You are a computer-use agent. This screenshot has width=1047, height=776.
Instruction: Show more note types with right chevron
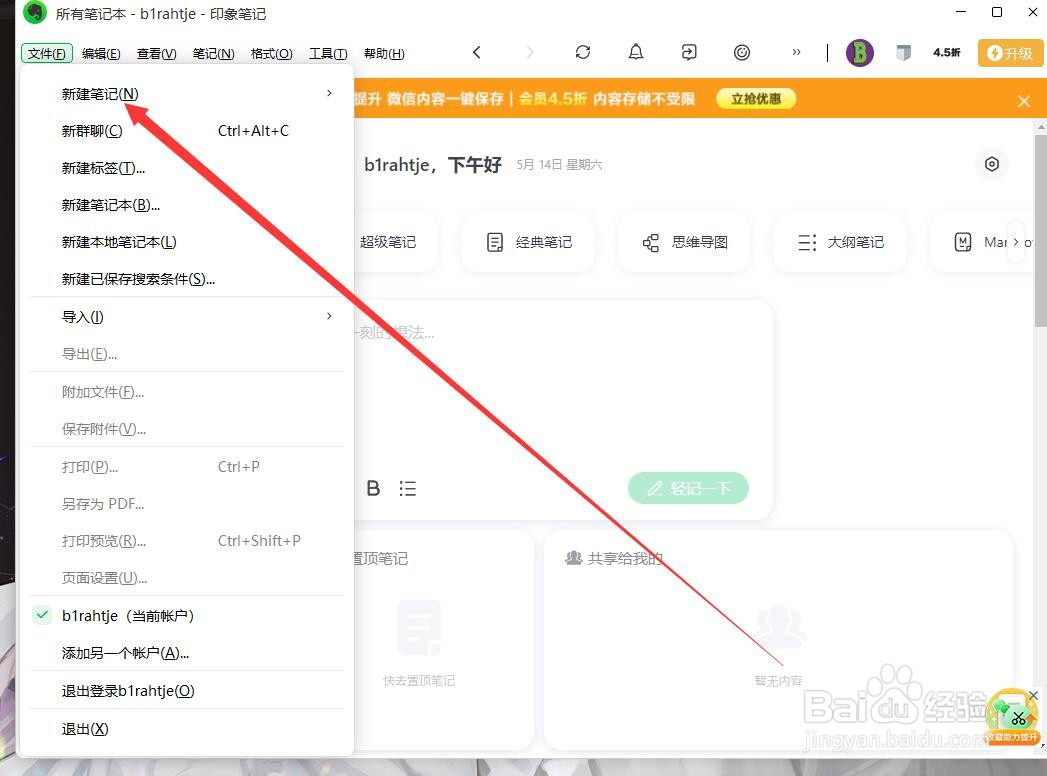1016,242
